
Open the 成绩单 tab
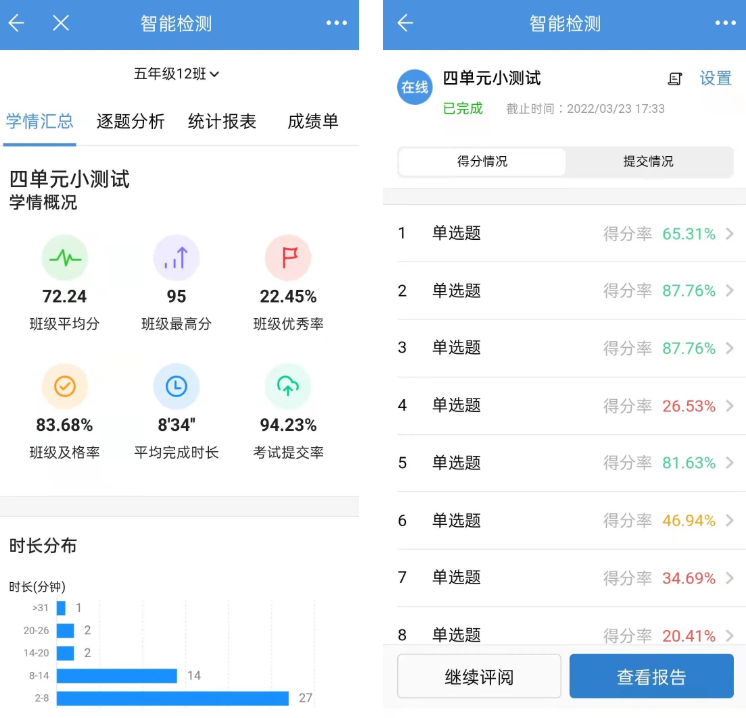(313, 122)
